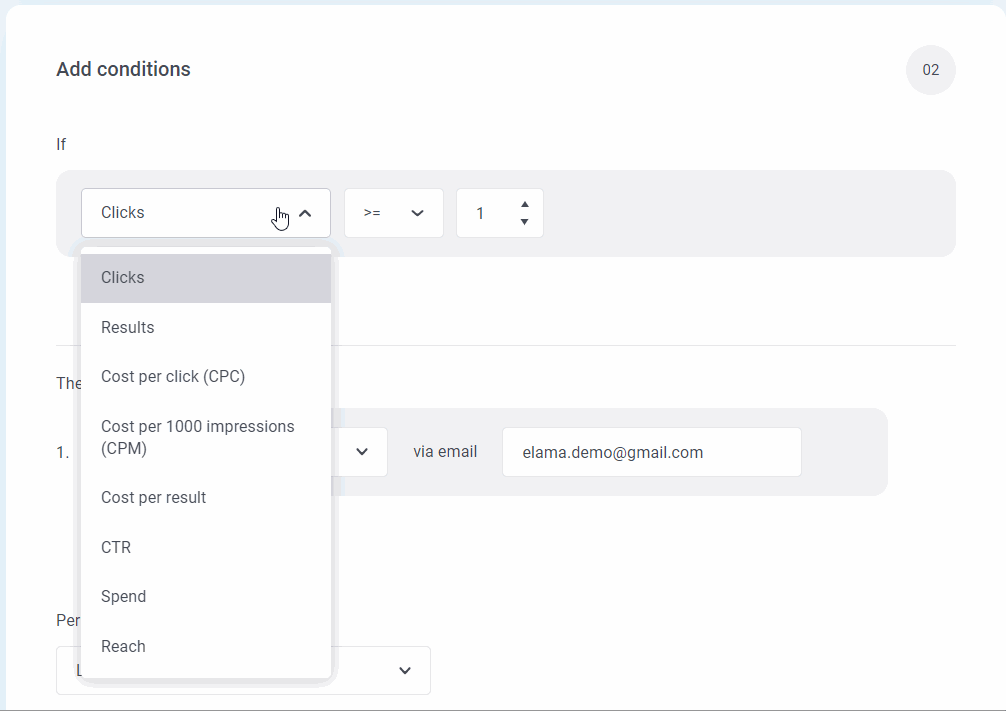Viewport: 1006px width, 711px height.
Task: Click the step 02 badge
Action: pos(931,70)
